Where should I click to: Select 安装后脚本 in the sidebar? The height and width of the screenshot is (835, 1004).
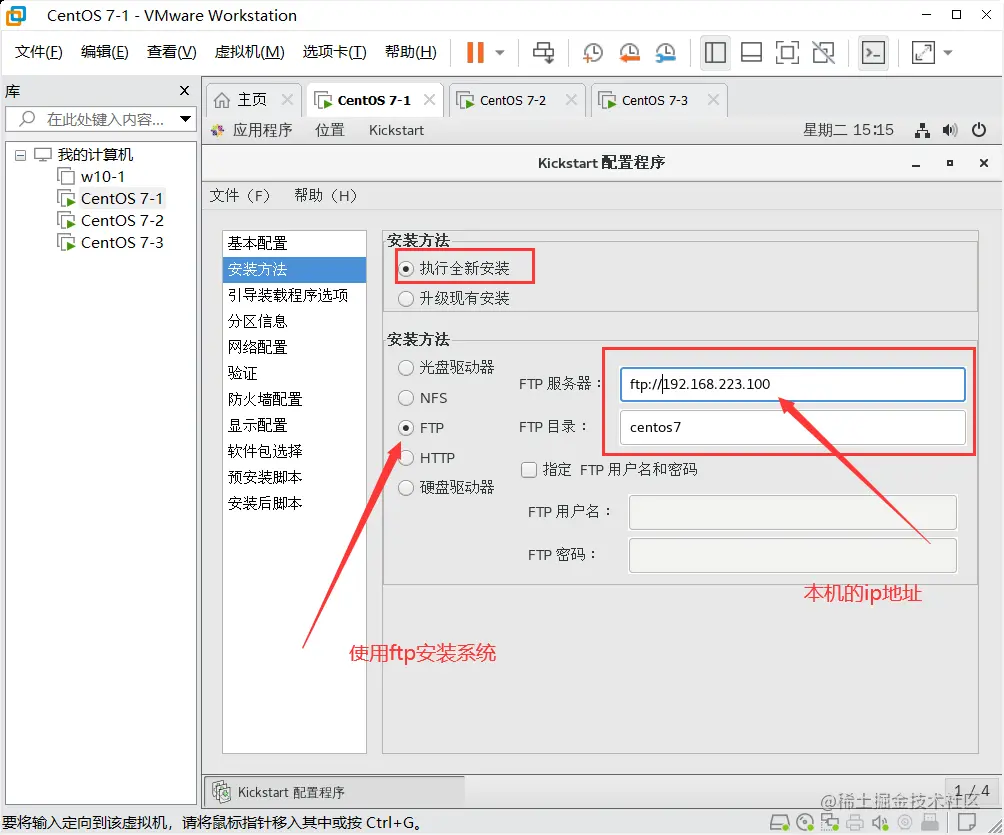(x=295, y=503)
